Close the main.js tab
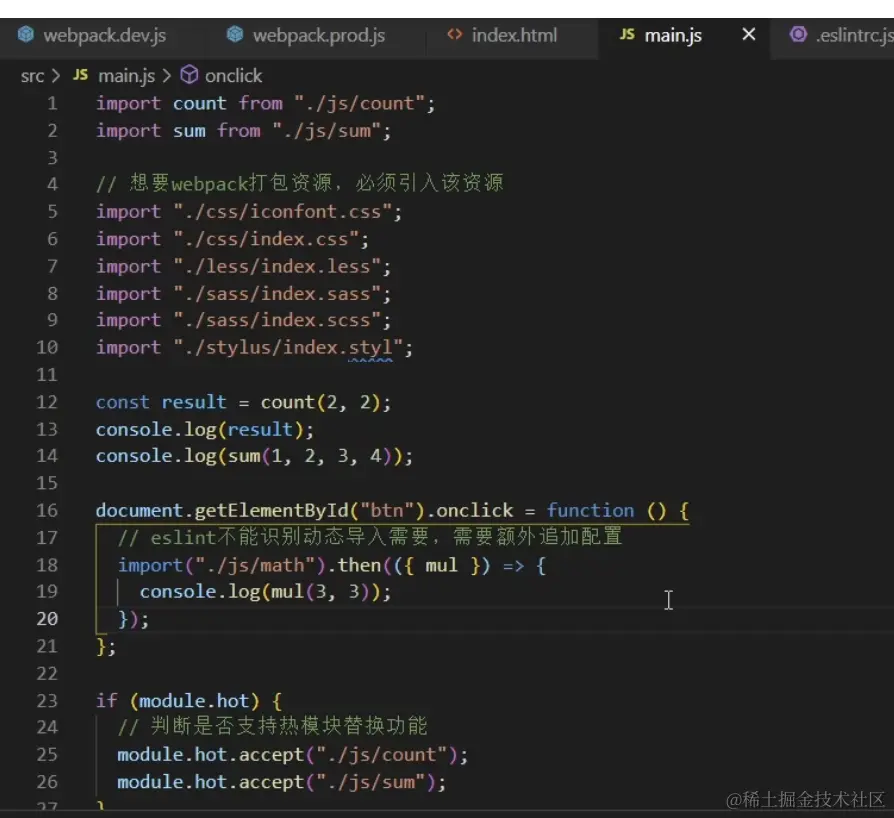The image size is (894, 818). click(749, 35)
